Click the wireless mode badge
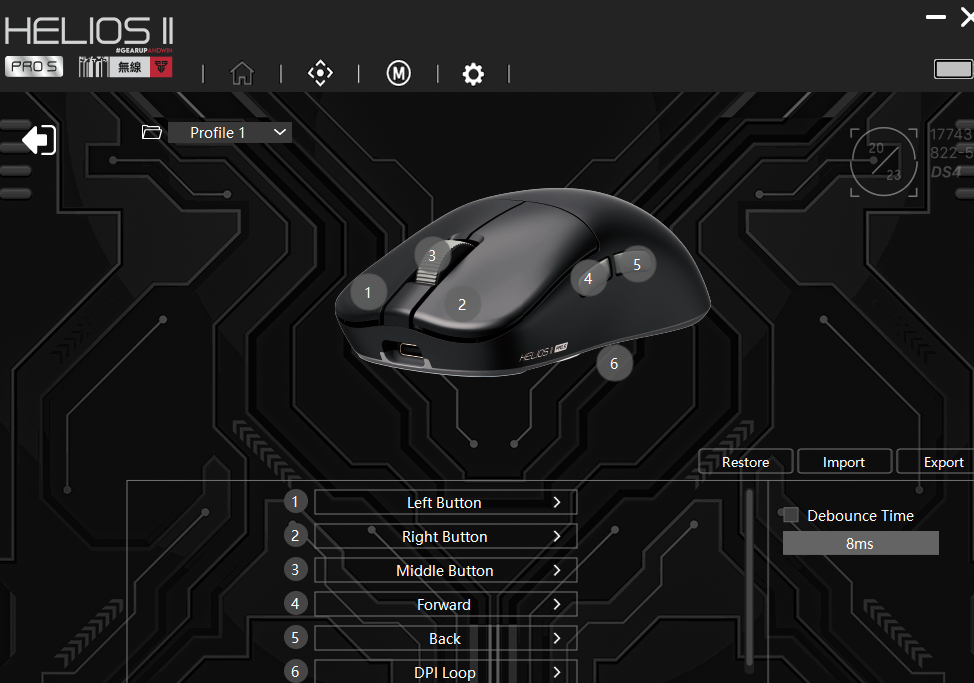Screen dimensions: 974x683 [129, 66]
